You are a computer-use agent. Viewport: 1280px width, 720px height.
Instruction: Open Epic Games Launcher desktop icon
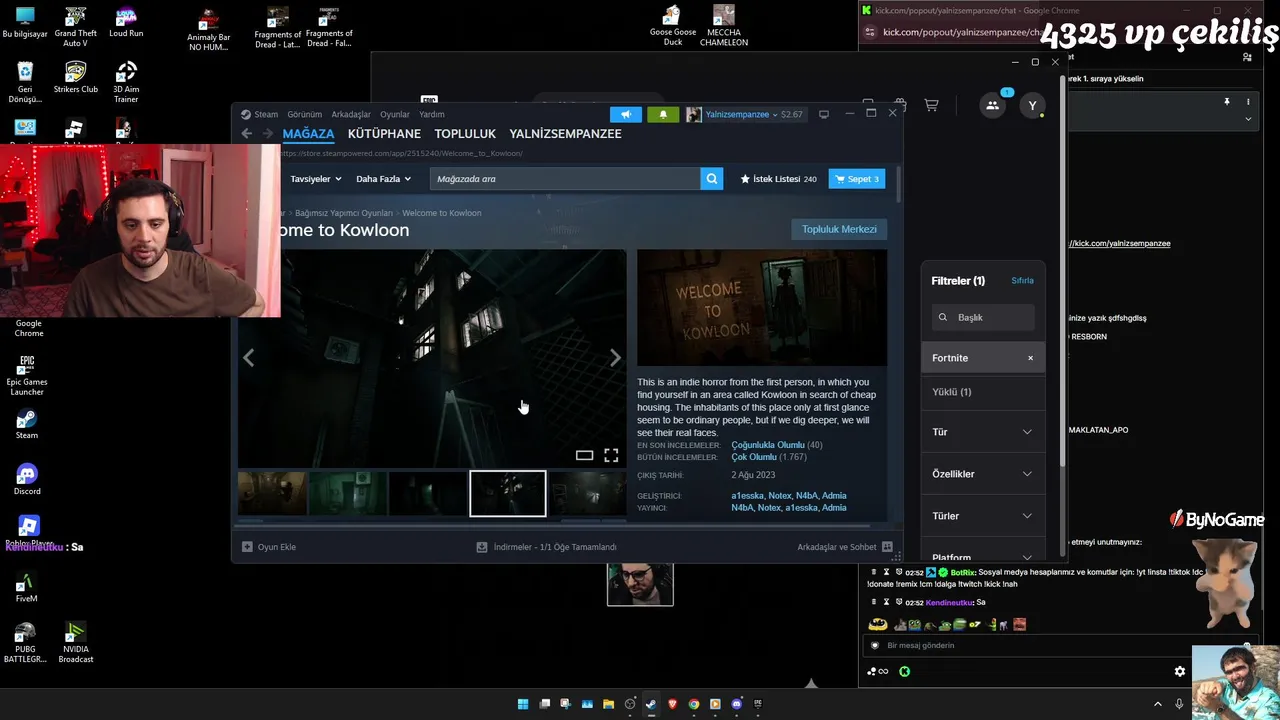(x=27, y=375)
